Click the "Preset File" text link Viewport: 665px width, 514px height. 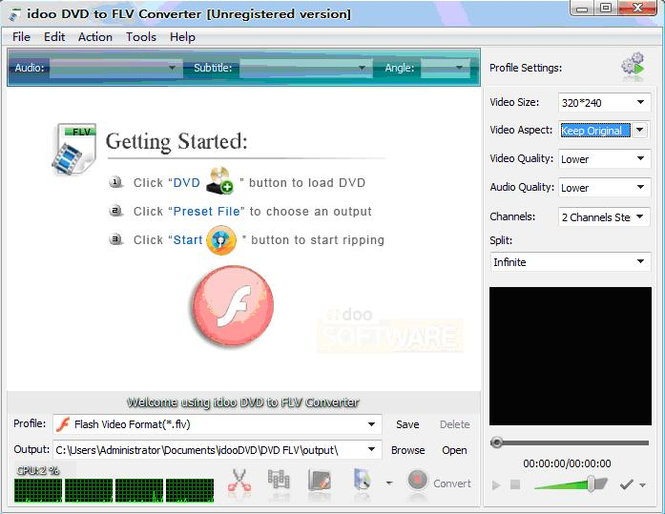coord(207,211)
